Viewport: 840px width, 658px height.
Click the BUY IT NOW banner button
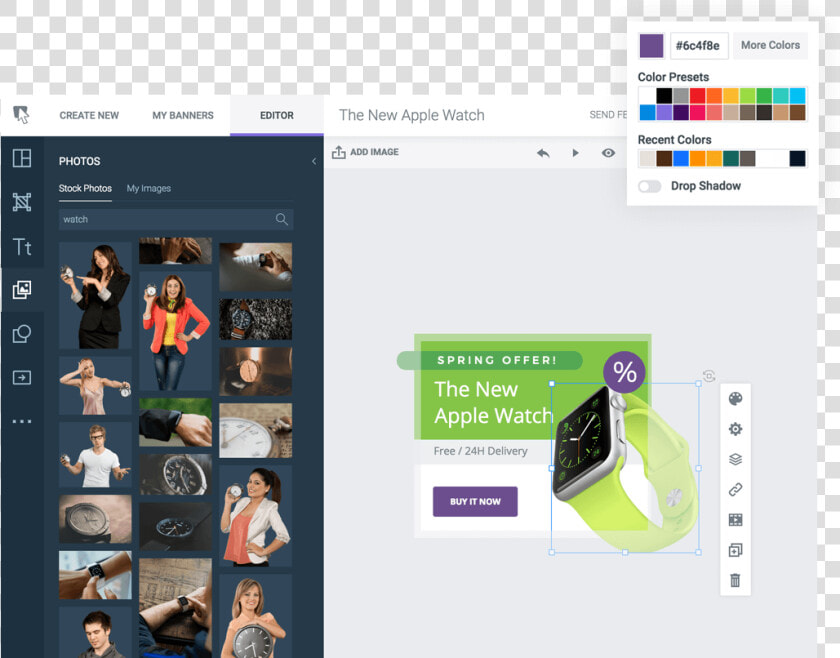[x=475, y=502]
